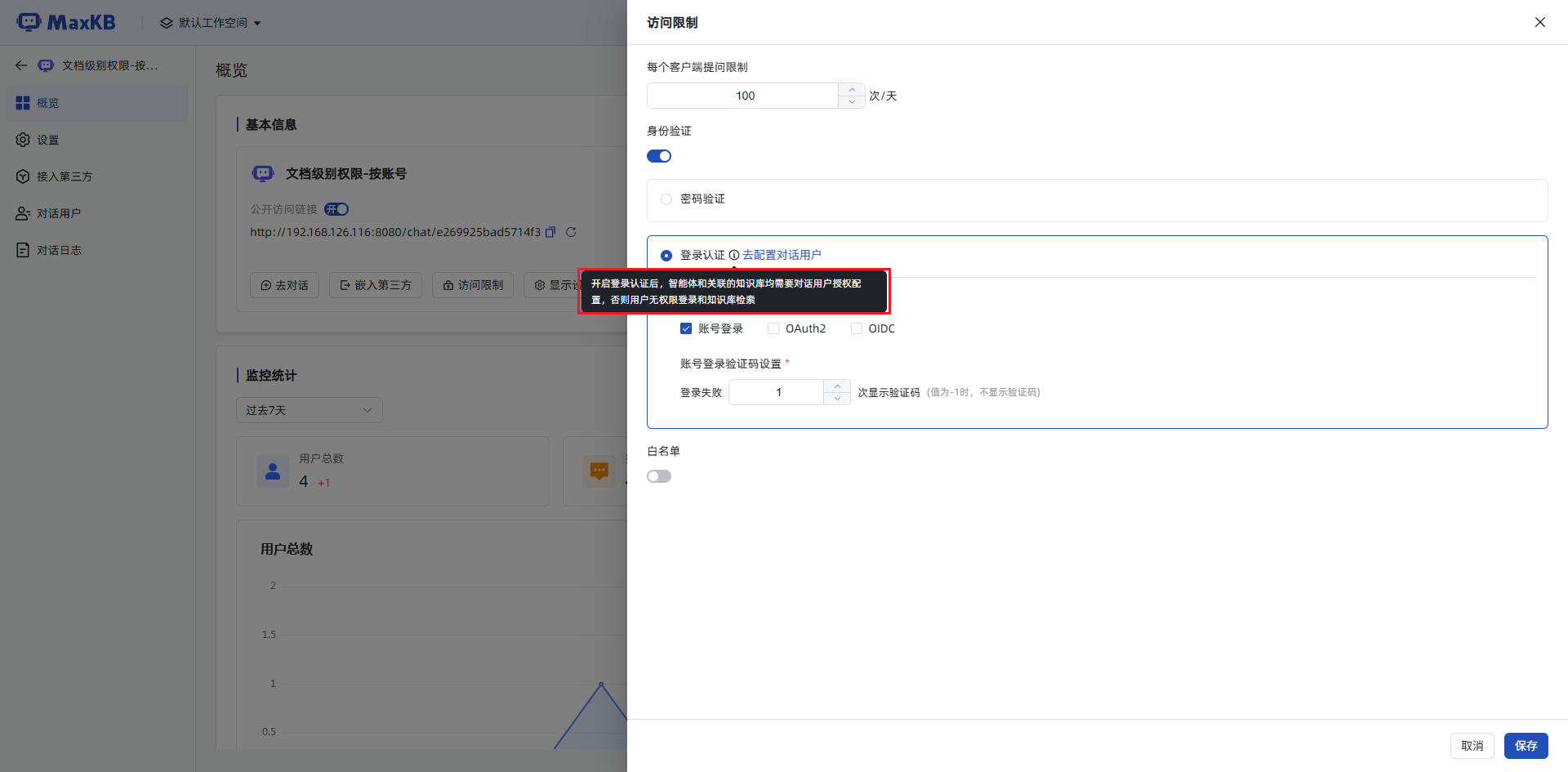Select the 密码验证 radio option
Screen dimensions: 1568x772
(666, 199)
